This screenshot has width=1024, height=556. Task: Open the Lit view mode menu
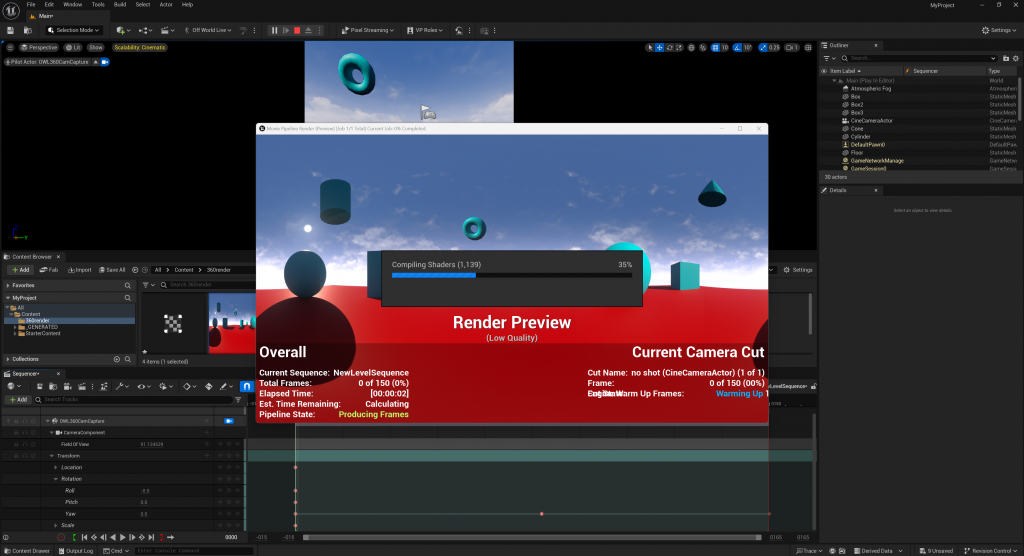click(73, 48)
